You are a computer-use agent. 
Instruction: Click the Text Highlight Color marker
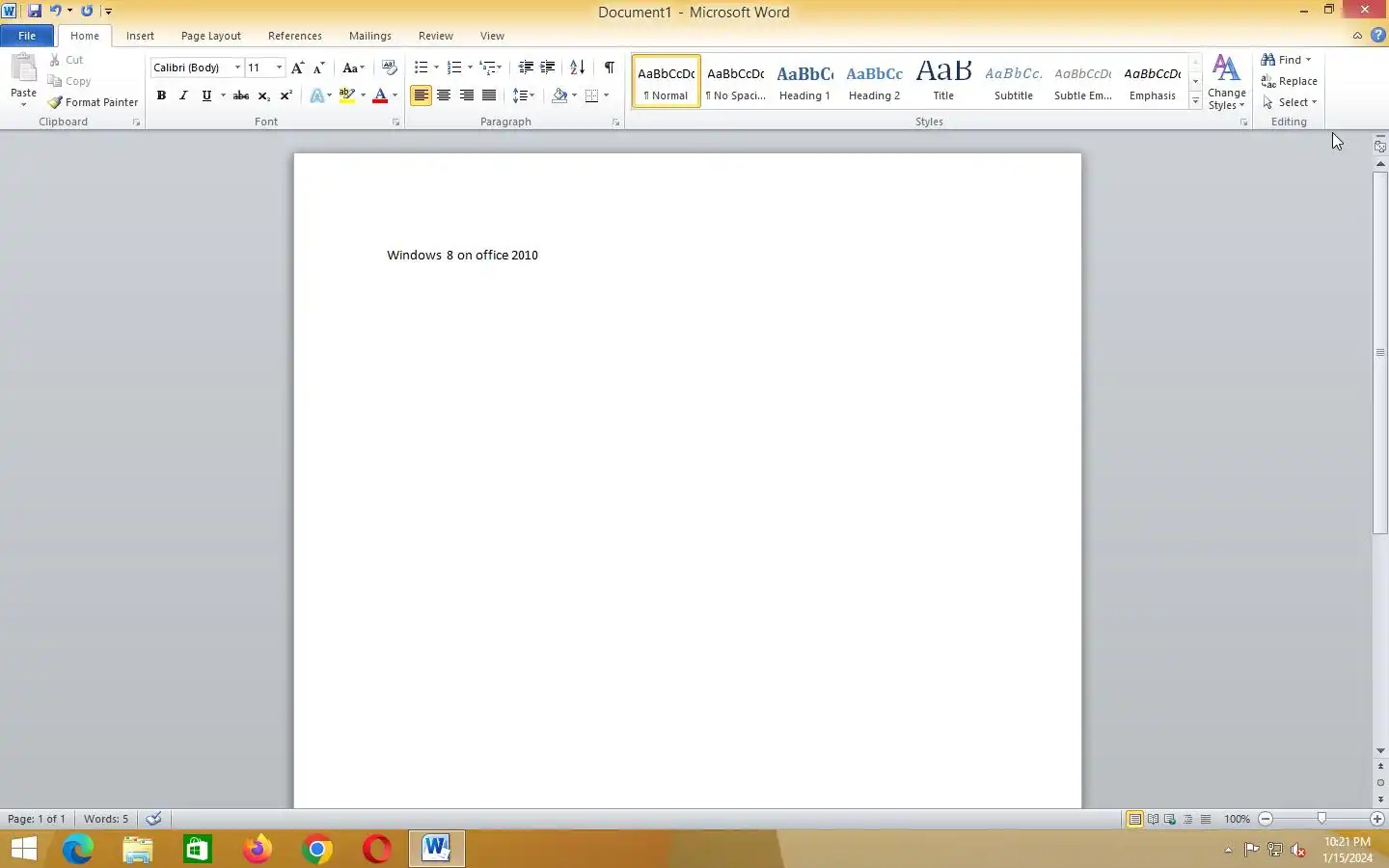347,95
